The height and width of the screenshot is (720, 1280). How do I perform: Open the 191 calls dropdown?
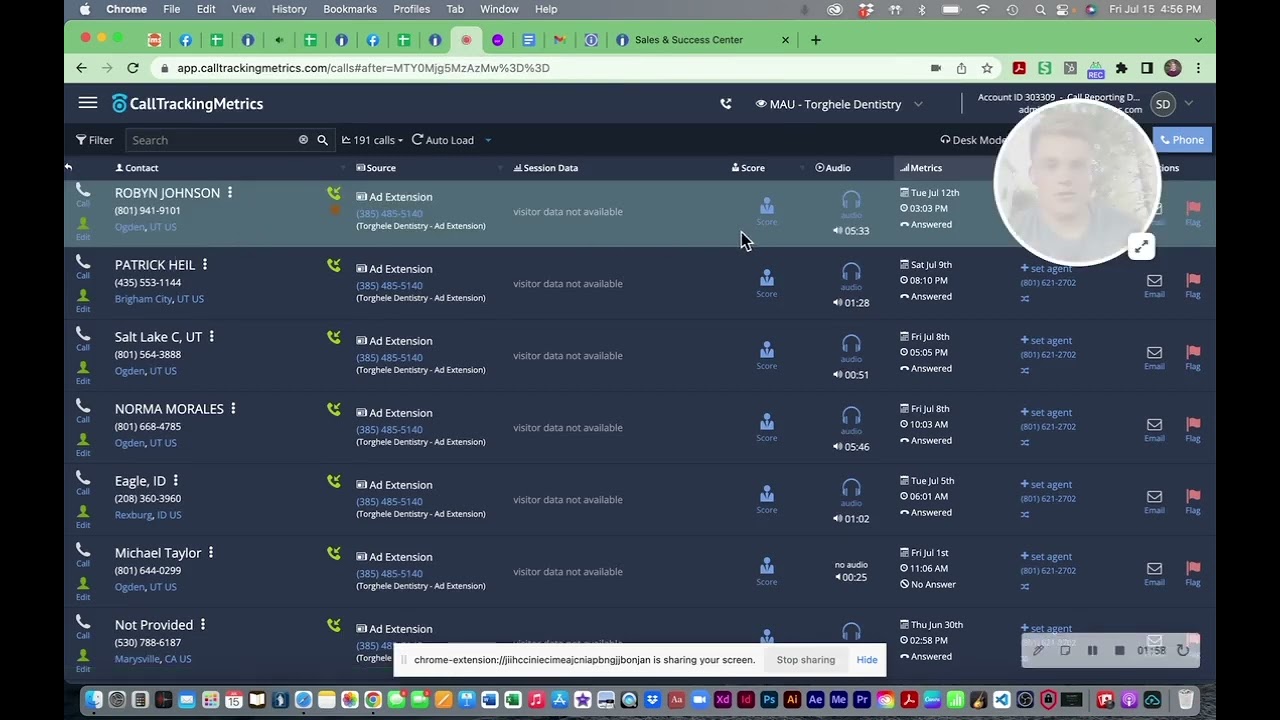pos(372,140)
